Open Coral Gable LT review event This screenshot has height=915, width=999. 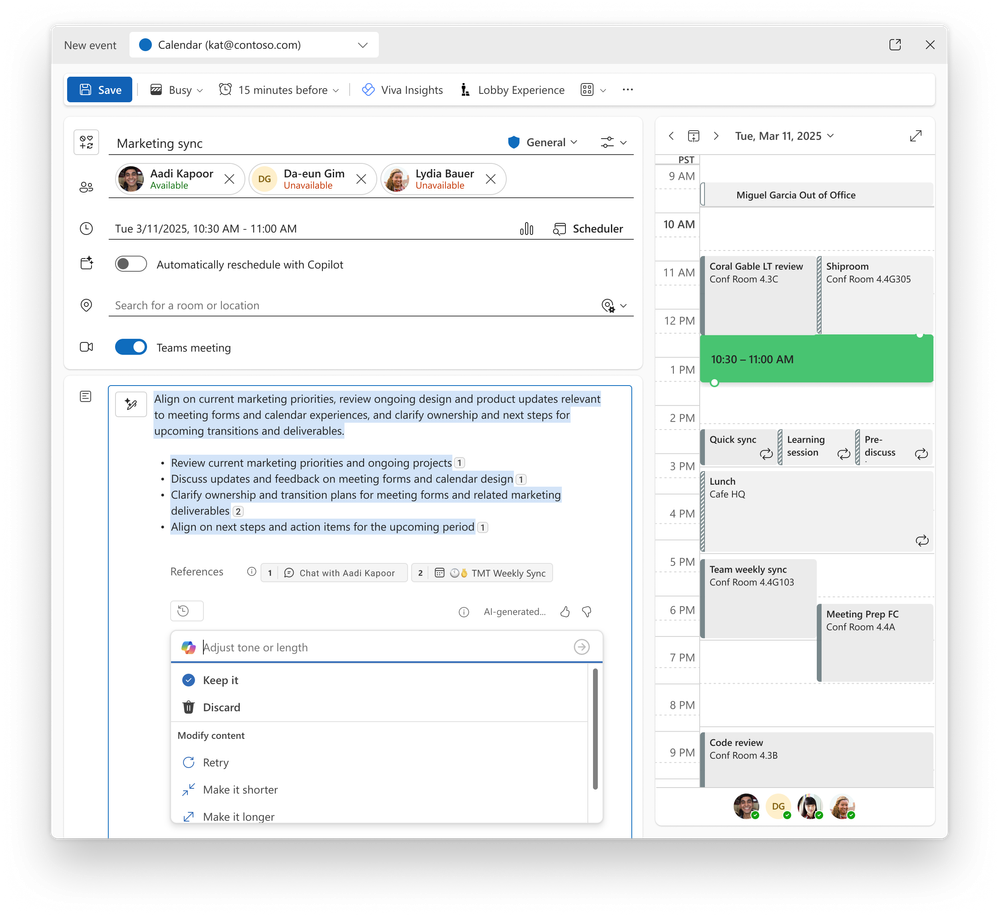pos(758,295)
